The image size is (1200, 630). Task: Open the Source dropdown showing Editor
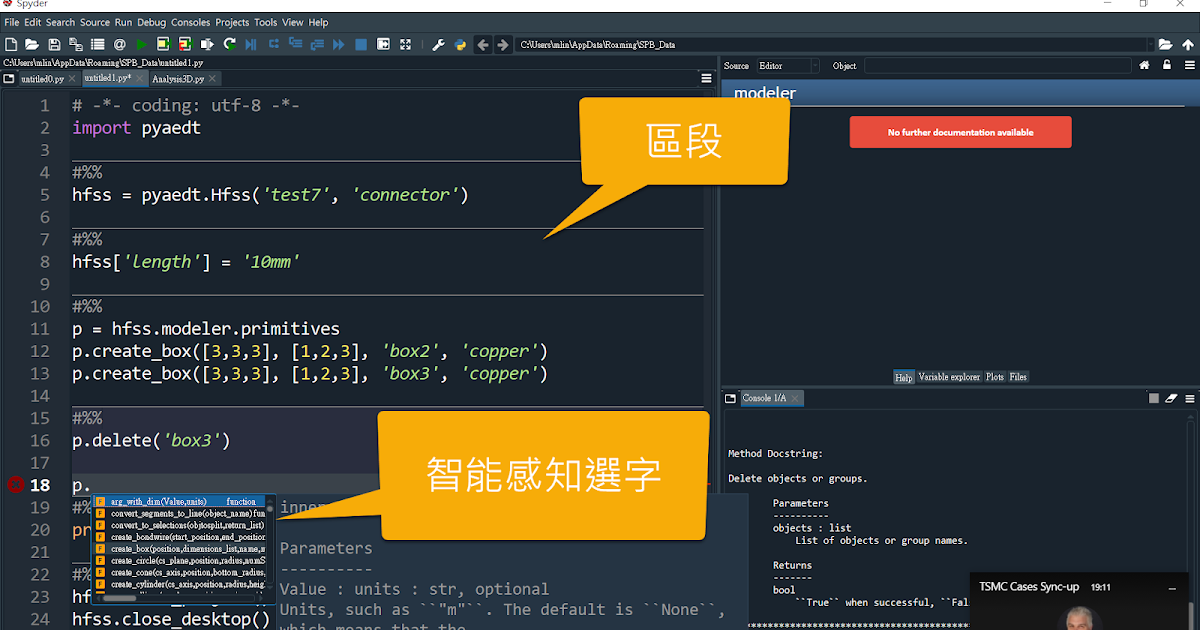(787, 65)
